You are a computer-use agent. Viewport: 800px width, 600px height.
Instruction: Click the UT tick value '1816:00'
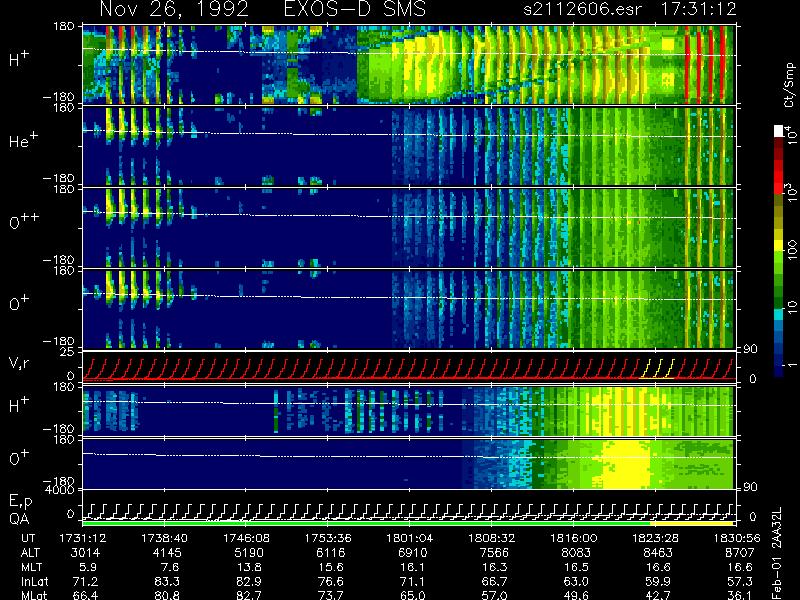(x=573, y=538)
